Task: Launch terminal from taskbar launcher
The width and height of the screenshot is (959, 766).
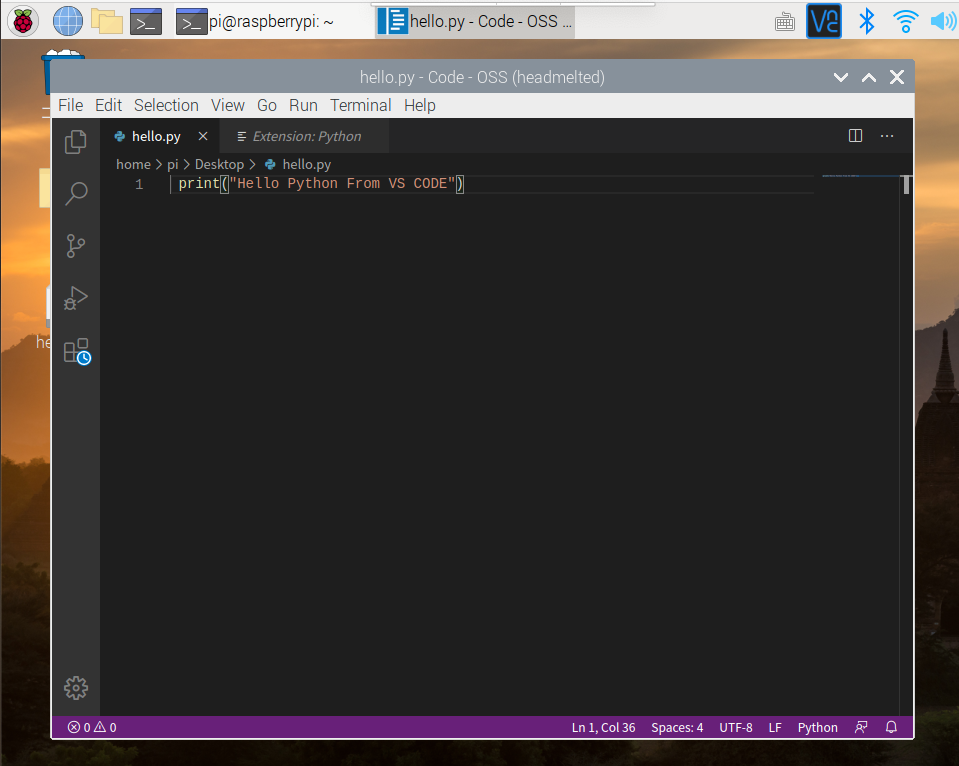Action: 146,22
